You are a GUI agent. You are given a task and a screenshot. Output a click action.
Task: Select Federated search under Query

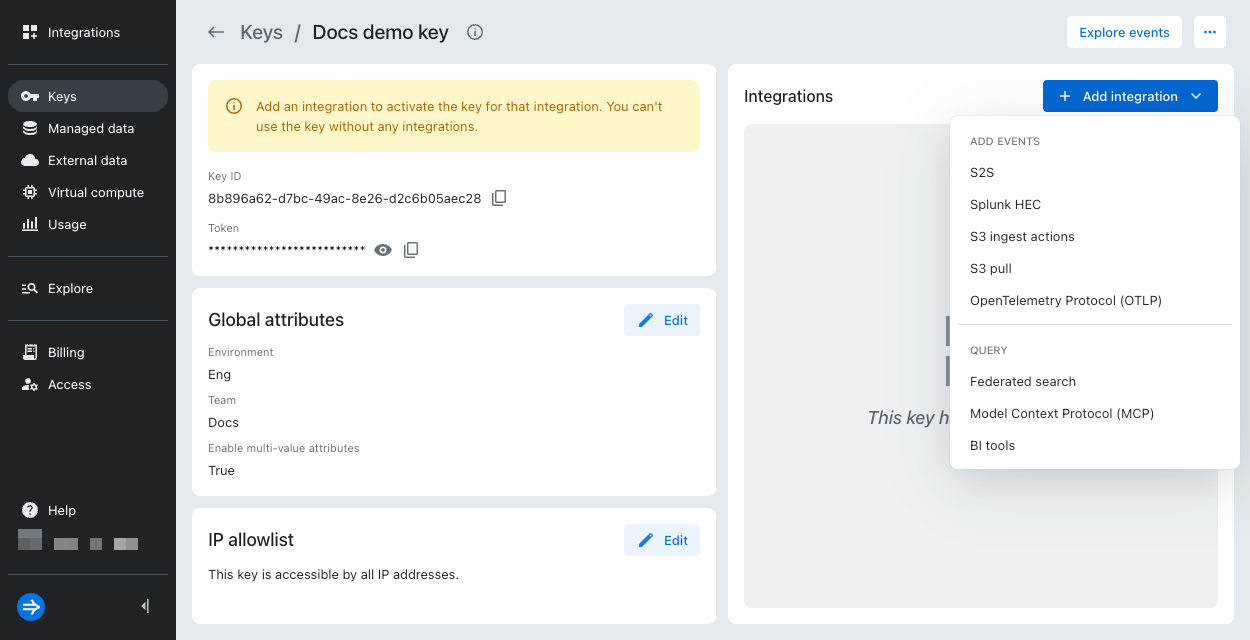click(1095, 381)
